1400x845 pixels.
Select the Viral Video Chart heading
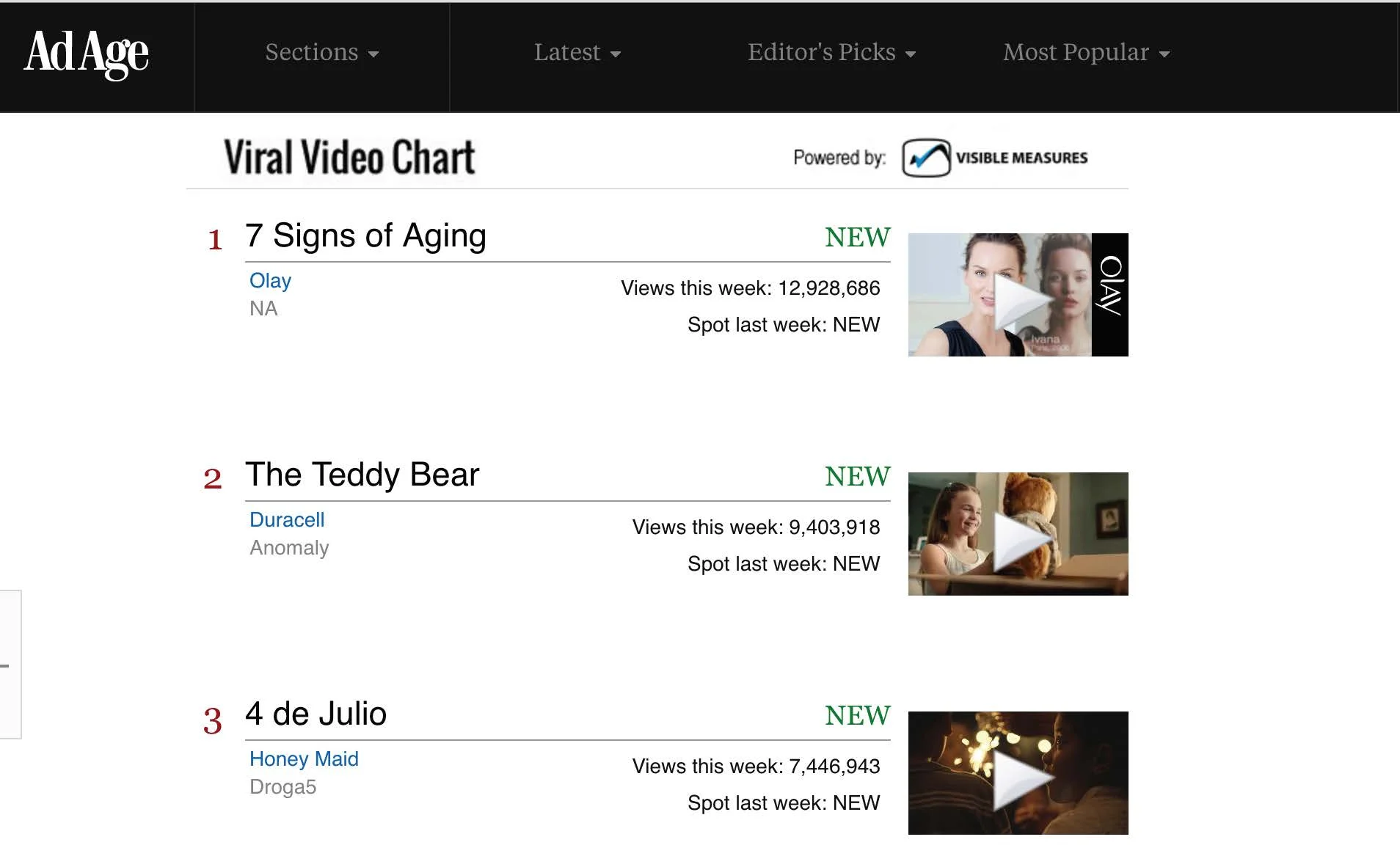pyautogui.click(x=349, y=158)
